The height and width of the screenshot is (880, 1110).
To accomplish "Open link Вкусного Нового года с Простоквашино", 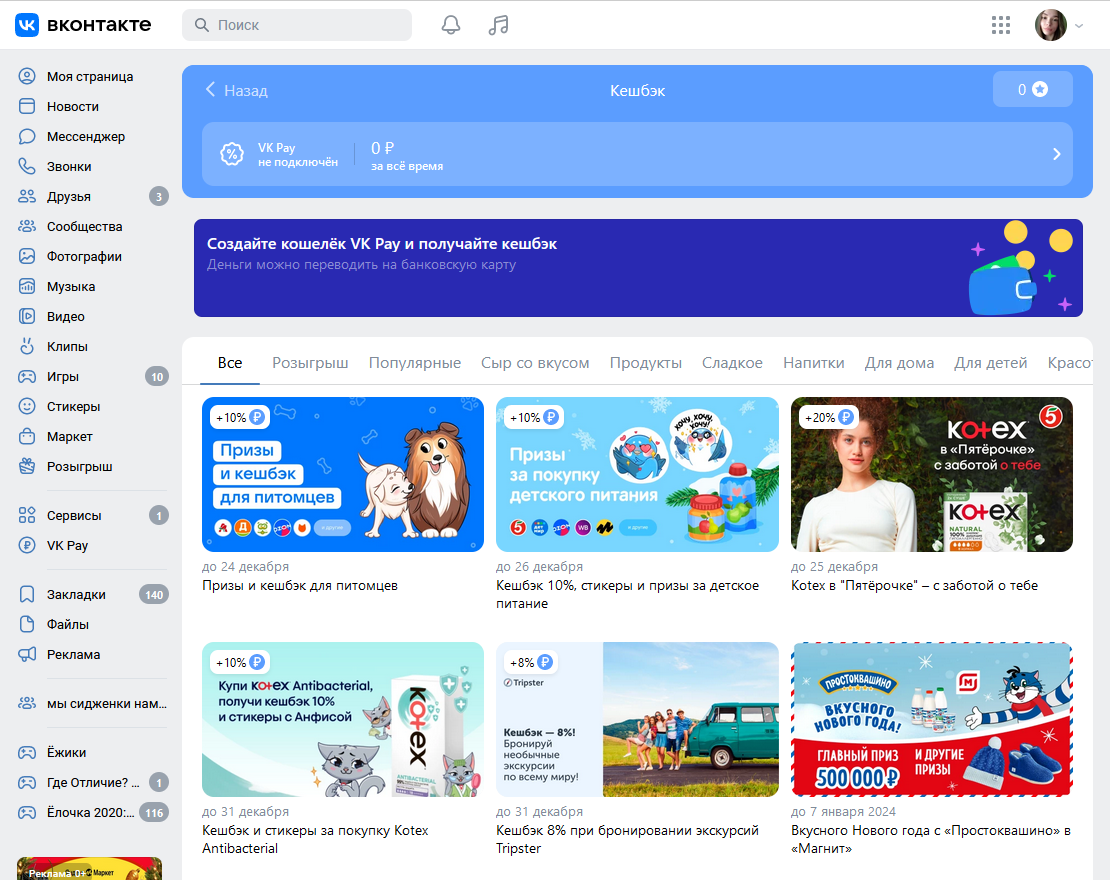I will [x=931, y=839].
